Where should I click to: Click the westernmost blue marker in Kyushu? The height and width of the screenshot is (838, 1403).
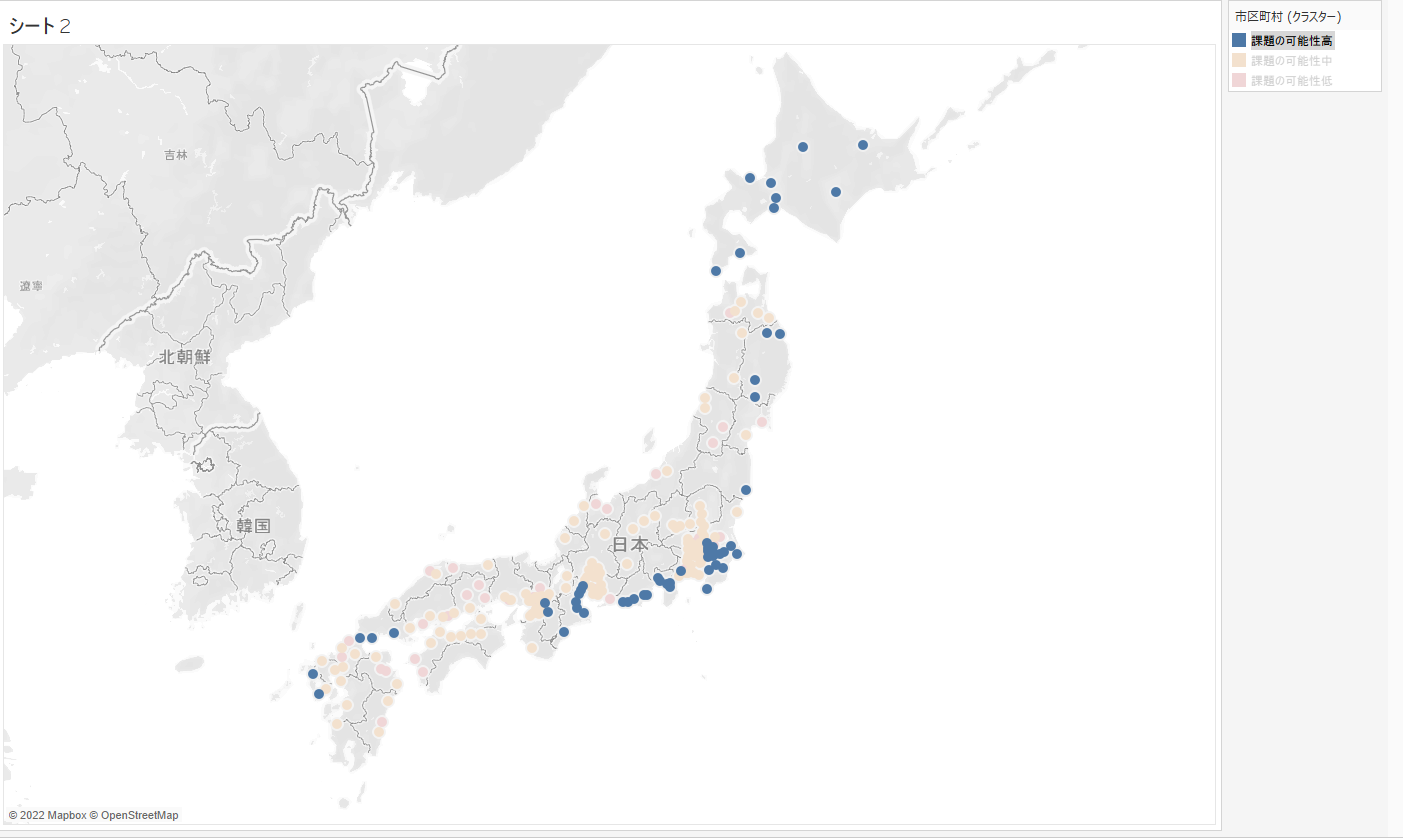coord(313,674)
